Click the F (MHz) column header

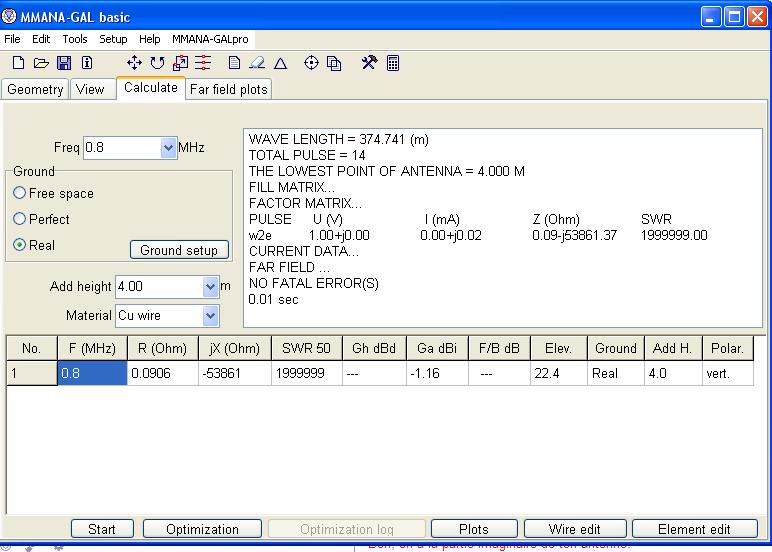tap(92, 348)
